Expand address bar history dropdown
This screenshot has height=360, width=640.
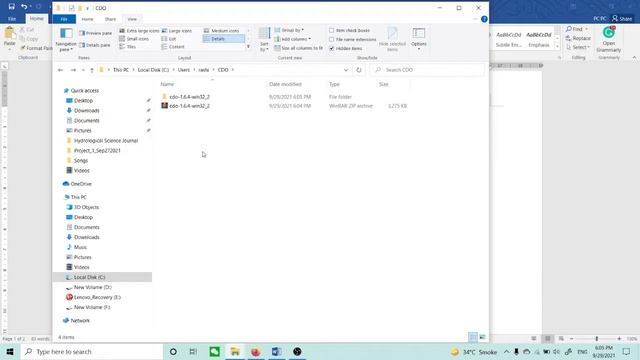click(346, 70)
